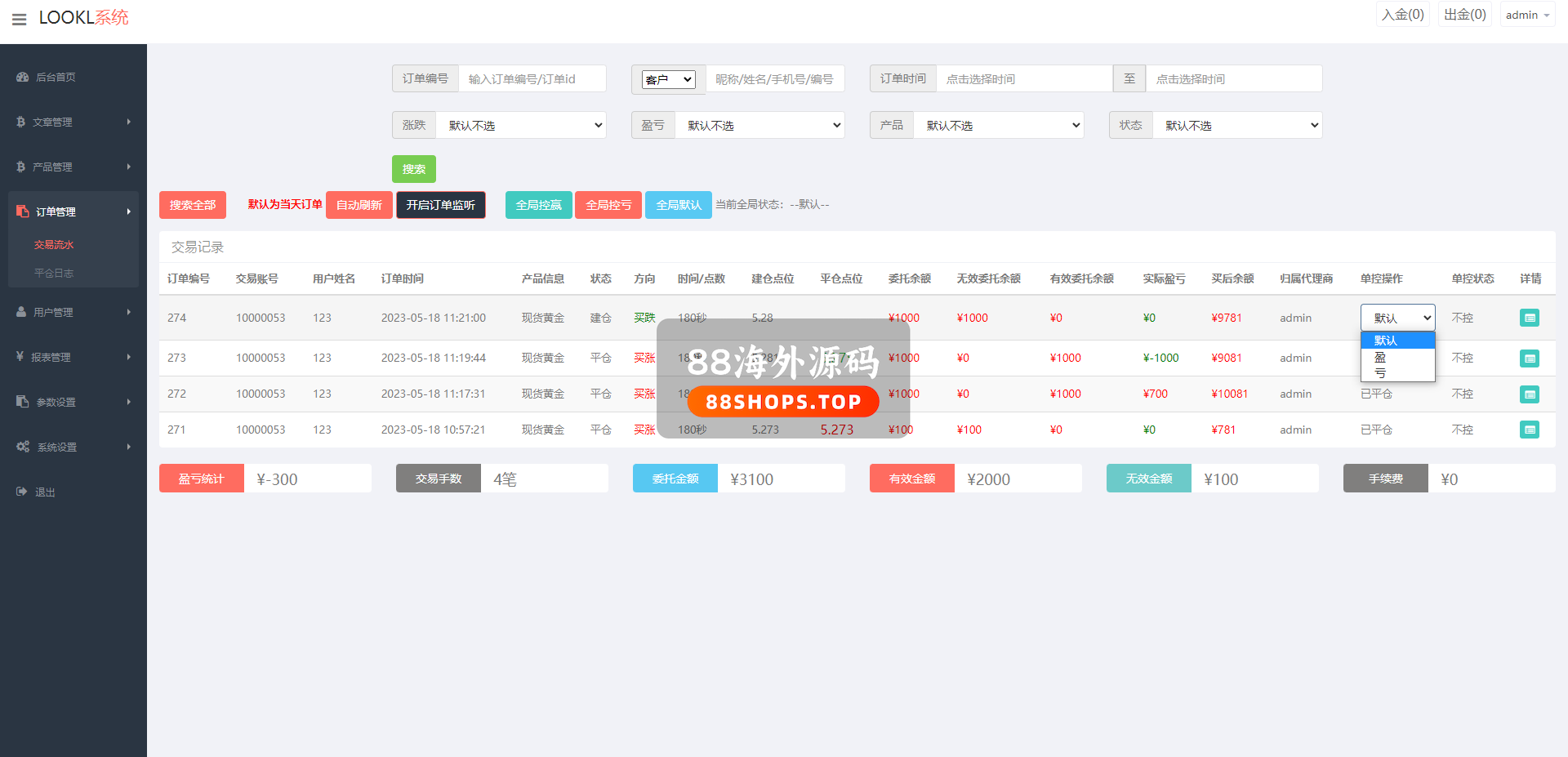
Task: Open 平仓日志 submenu item
Action: (54, 273)
